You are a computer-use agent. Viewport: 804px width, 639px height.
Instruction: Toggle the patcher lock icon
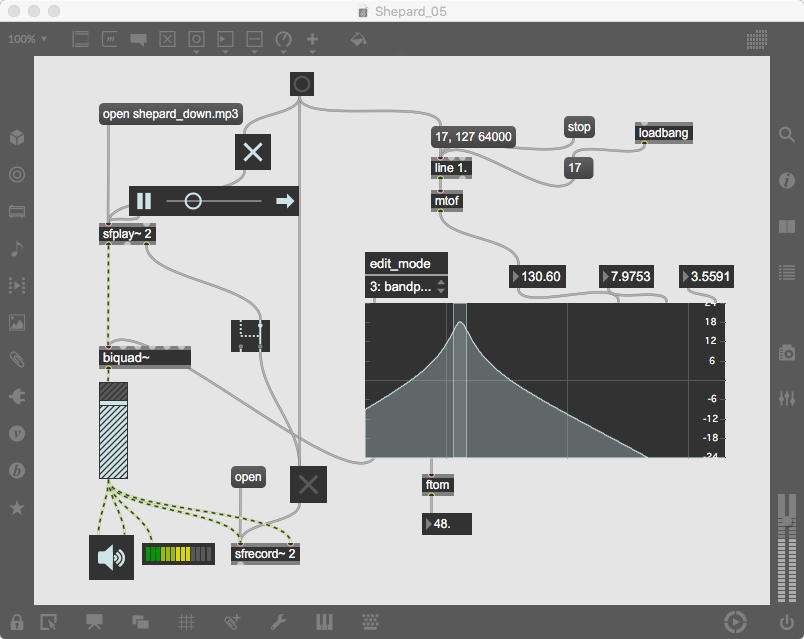pyautogui.click(x=17, y=622)
